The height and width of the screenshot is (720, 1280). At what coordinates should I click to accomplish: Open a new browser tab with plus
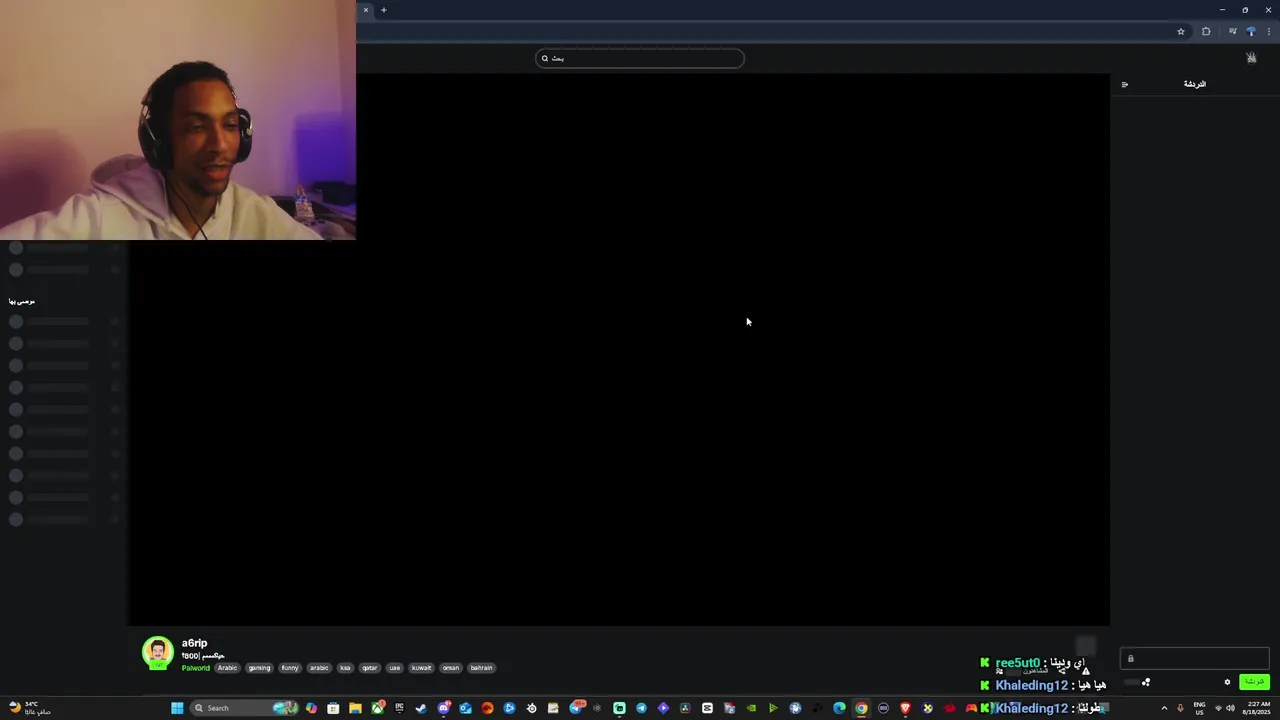383,10
